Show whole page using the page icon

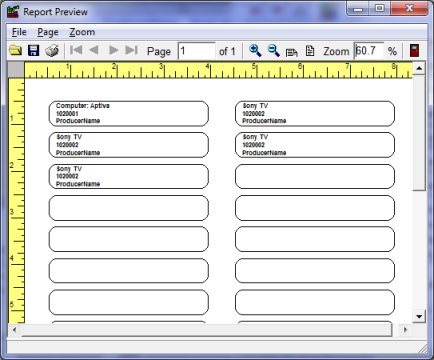point(310,51)
